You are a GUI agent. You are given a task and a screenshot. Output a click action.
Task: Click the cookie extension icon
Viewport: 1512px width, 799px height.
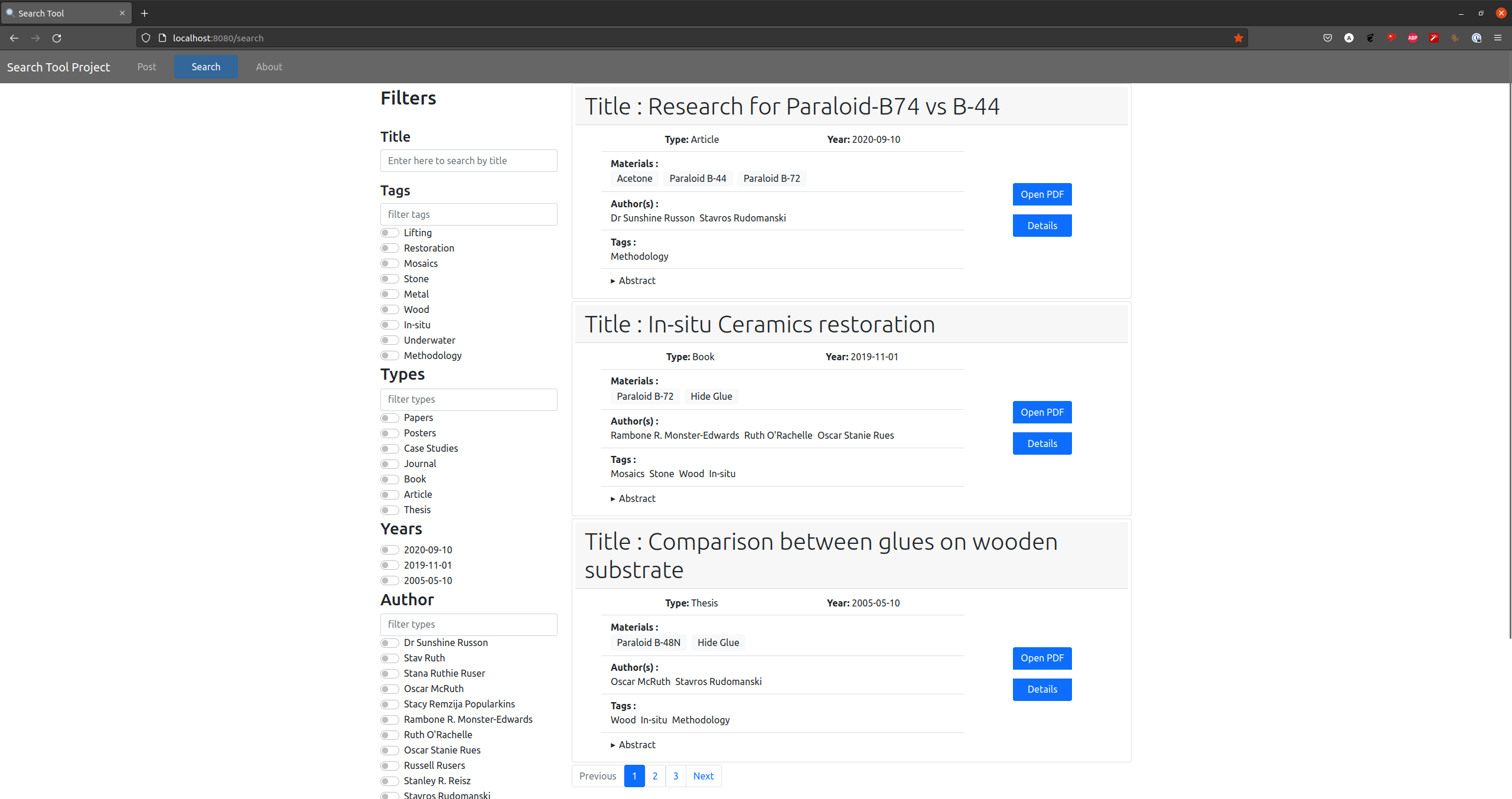coord(1455,38)
